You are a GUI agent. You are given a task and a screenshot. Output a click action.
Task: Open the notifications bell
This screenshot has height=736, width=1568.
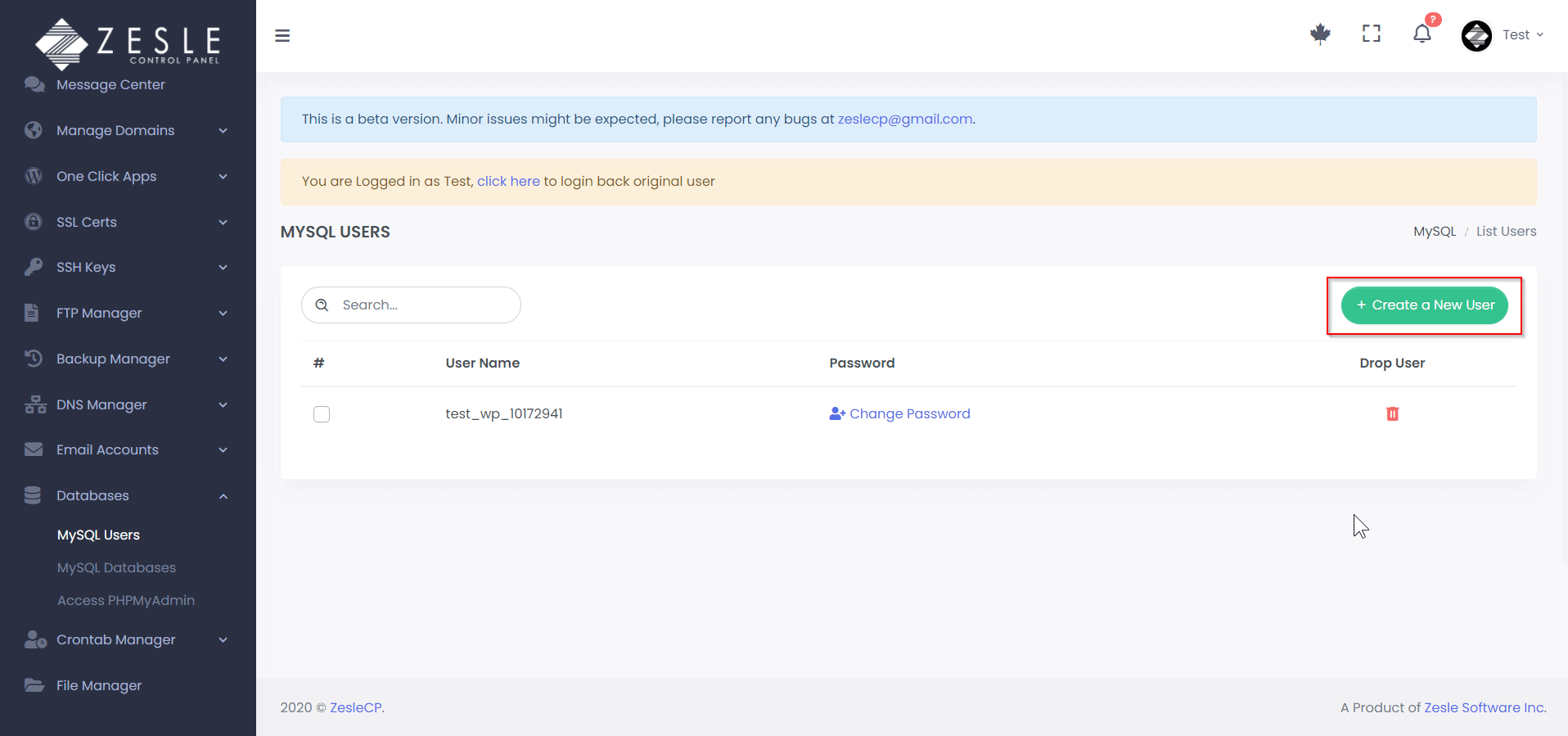click(x=1422, y=34)
